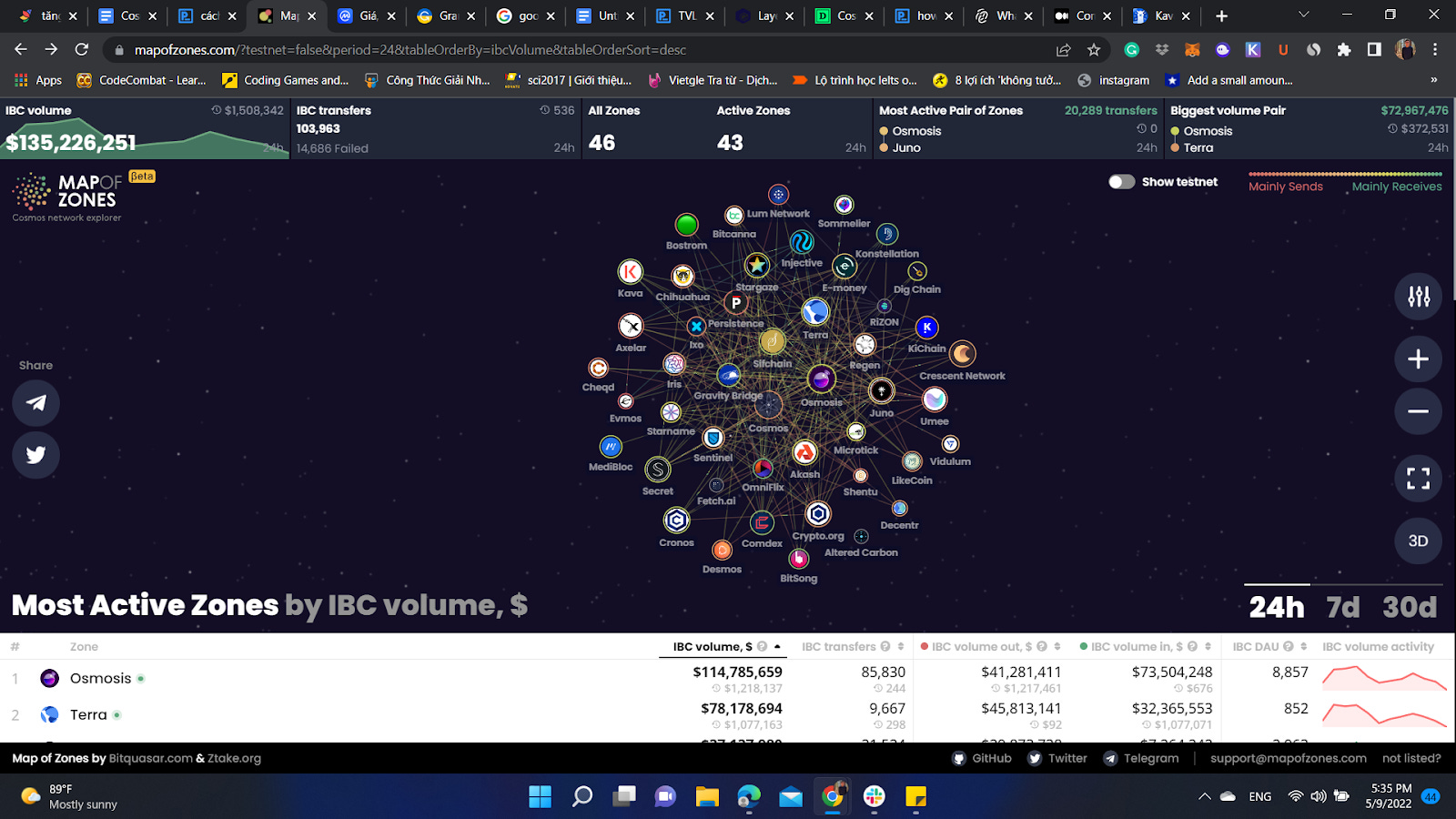
Task: Open the Ztake.org link
Action: coord(234,758)
